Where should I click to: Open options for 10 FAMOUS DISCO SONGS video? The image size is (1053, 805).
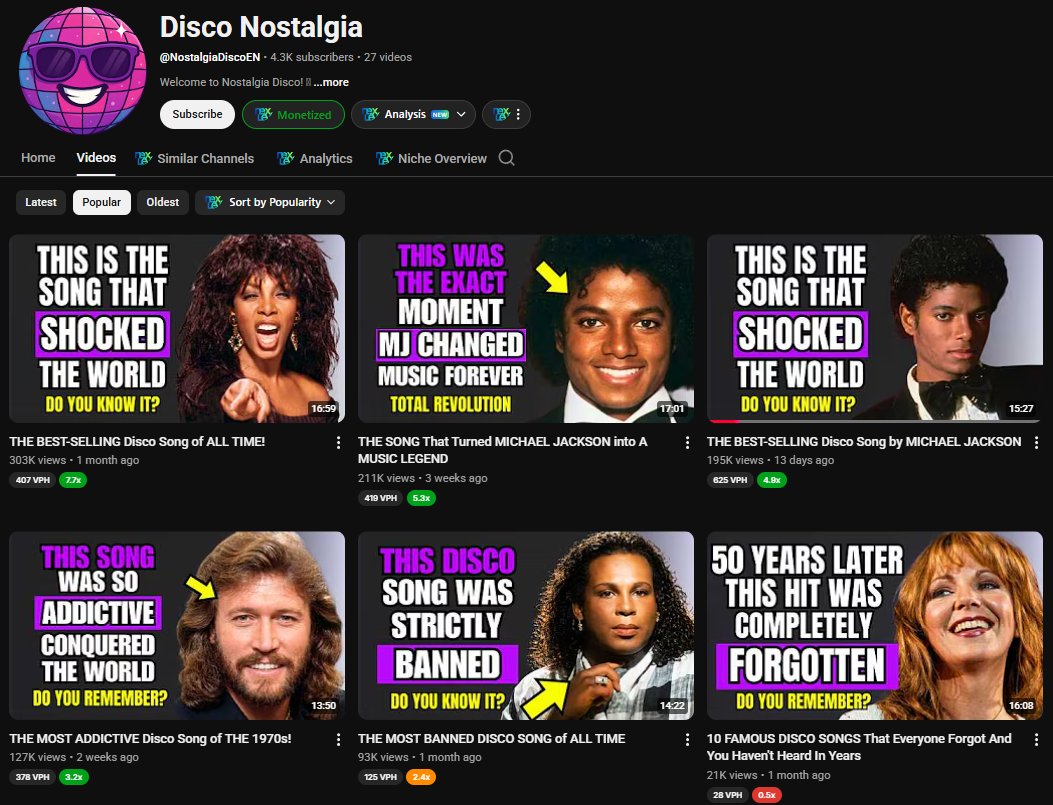(x=1036, y=739)
